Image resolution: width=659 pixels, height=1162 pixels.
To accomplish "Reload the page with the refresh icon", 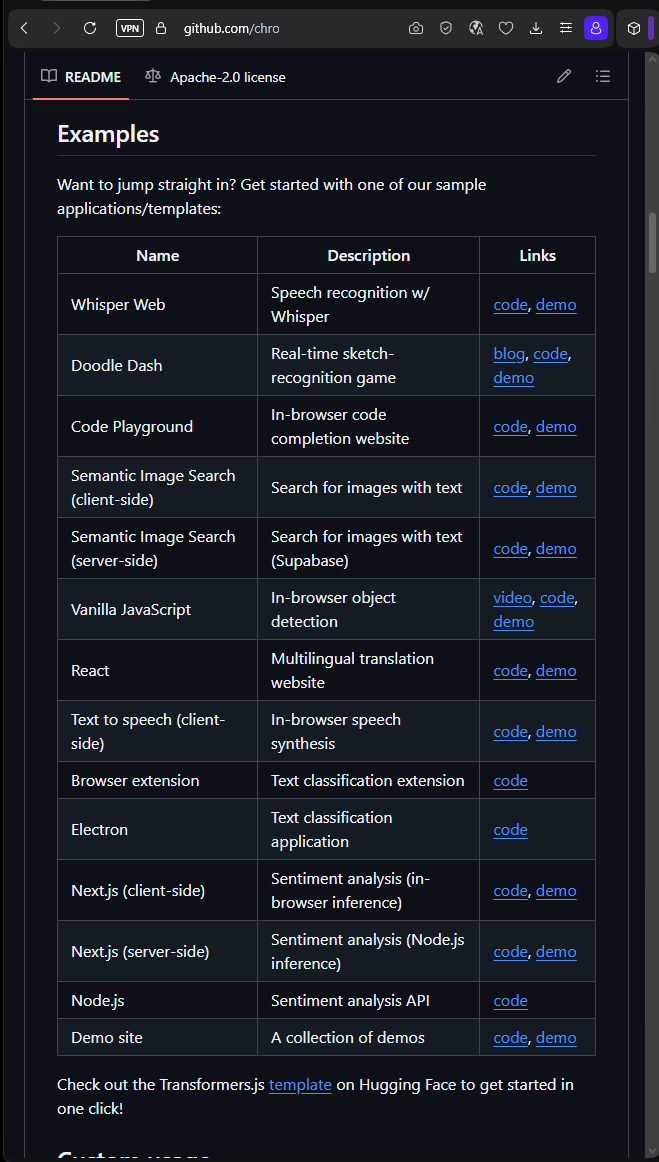I will 90,29.
